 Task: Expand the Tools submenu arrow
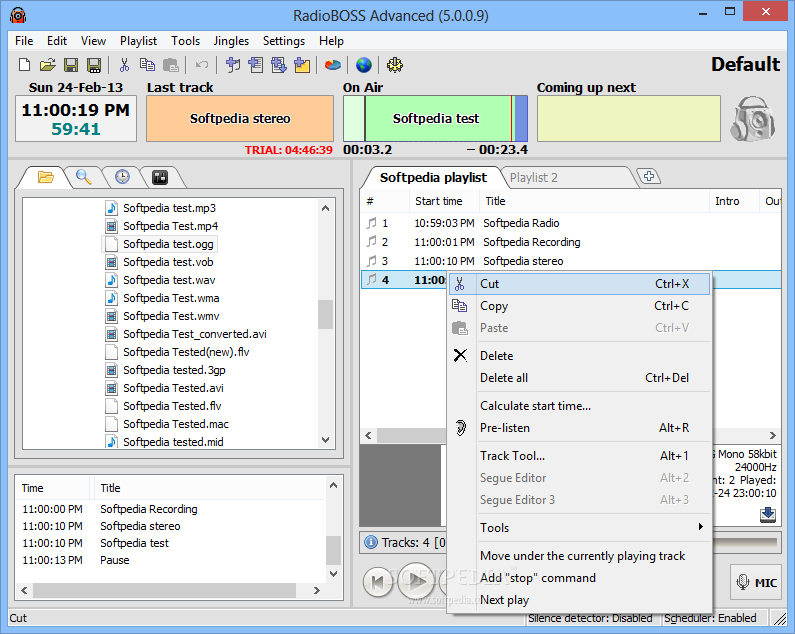[x=701, y=526]
